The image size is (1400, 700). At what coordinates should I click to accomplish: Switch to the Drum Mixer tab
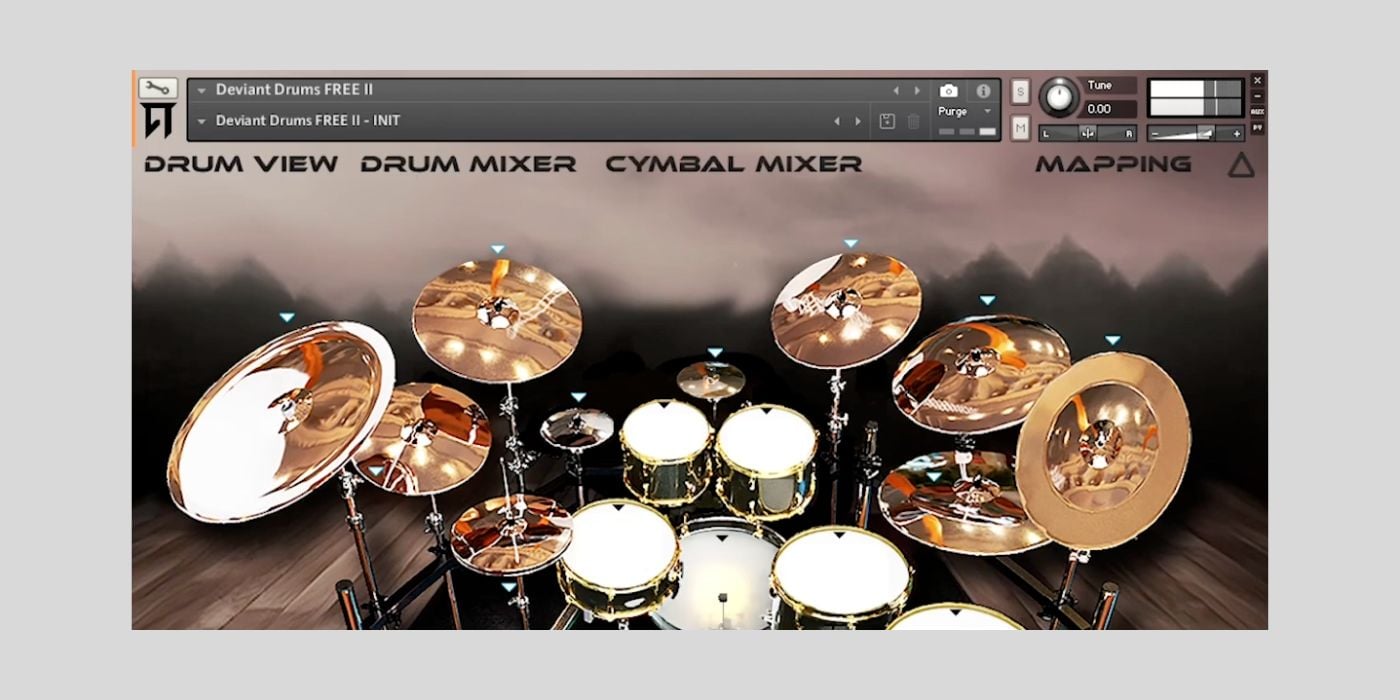pos(468,164)
